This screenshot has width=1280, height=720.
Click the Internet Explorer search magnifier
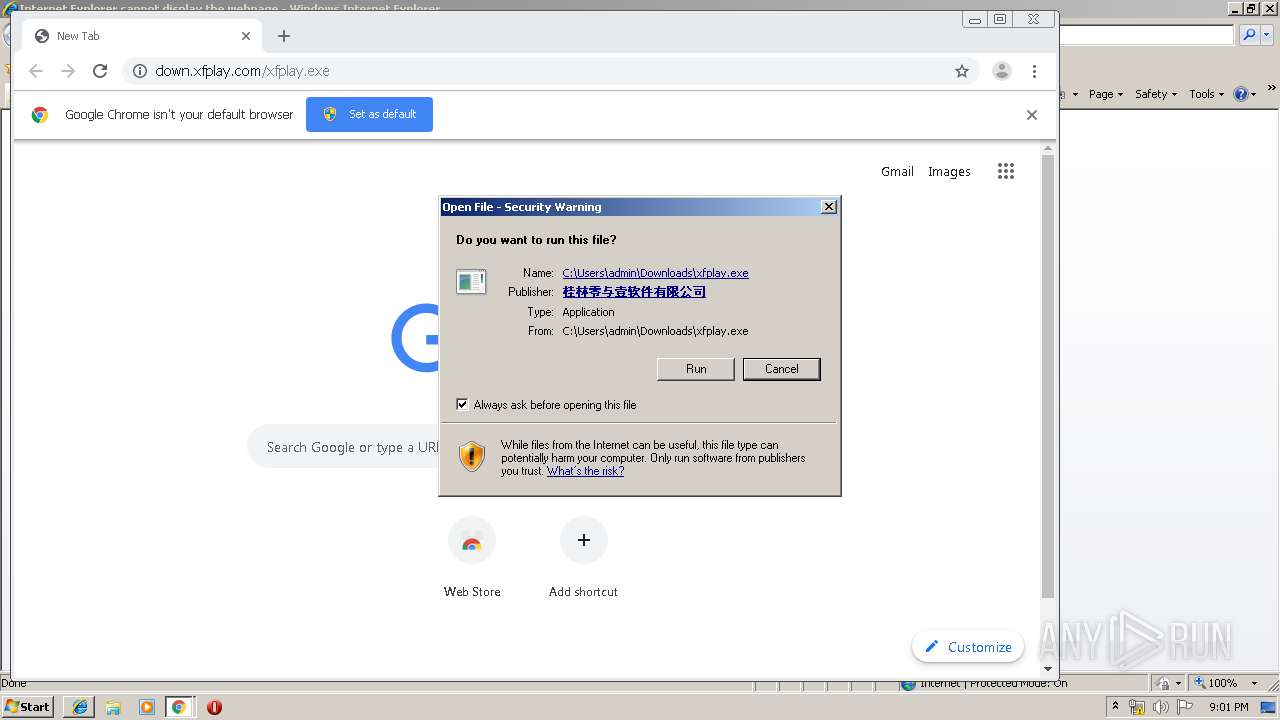1249,35
